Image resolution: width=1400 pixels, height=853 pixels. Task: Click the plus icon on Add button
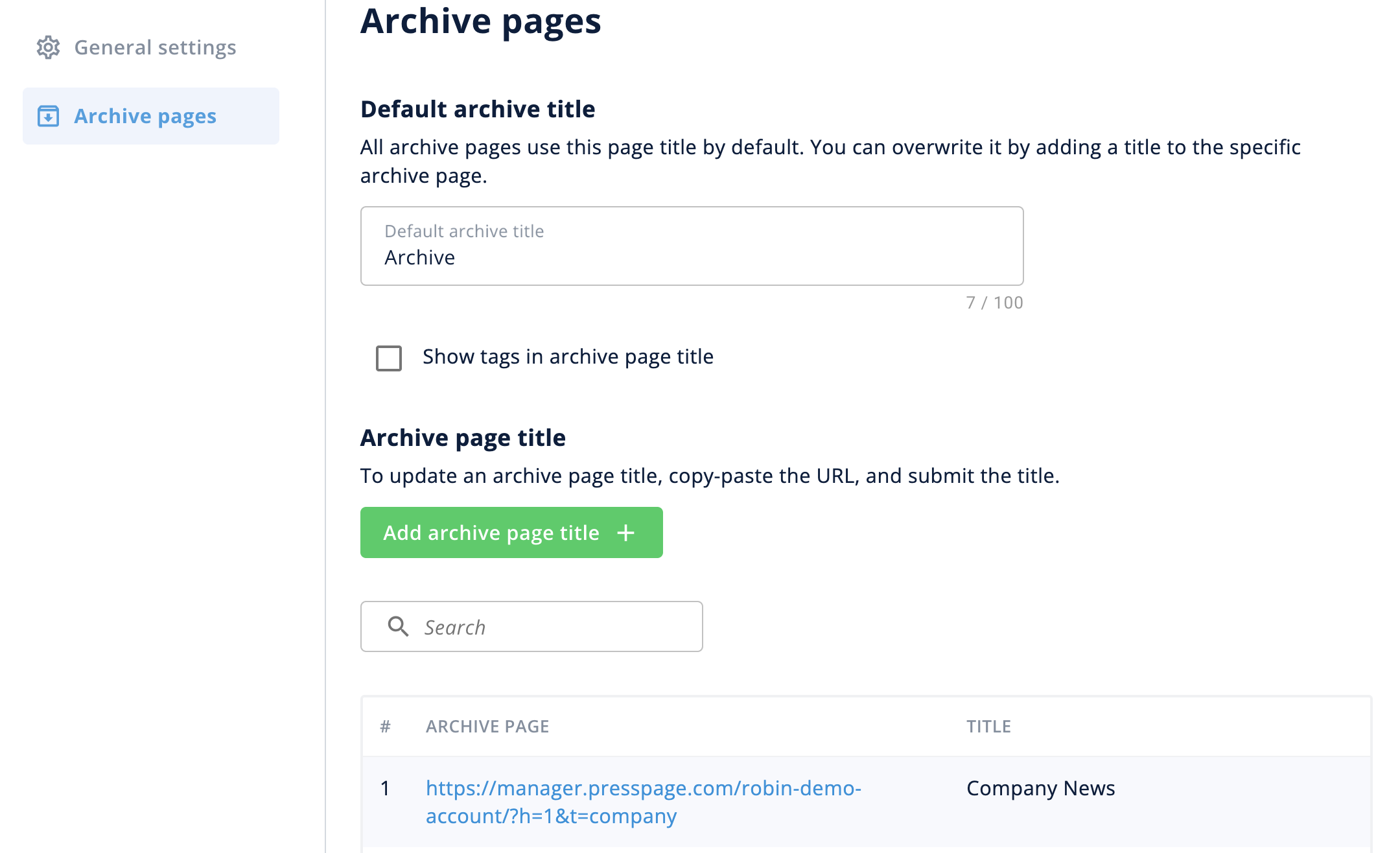[625, 533]
